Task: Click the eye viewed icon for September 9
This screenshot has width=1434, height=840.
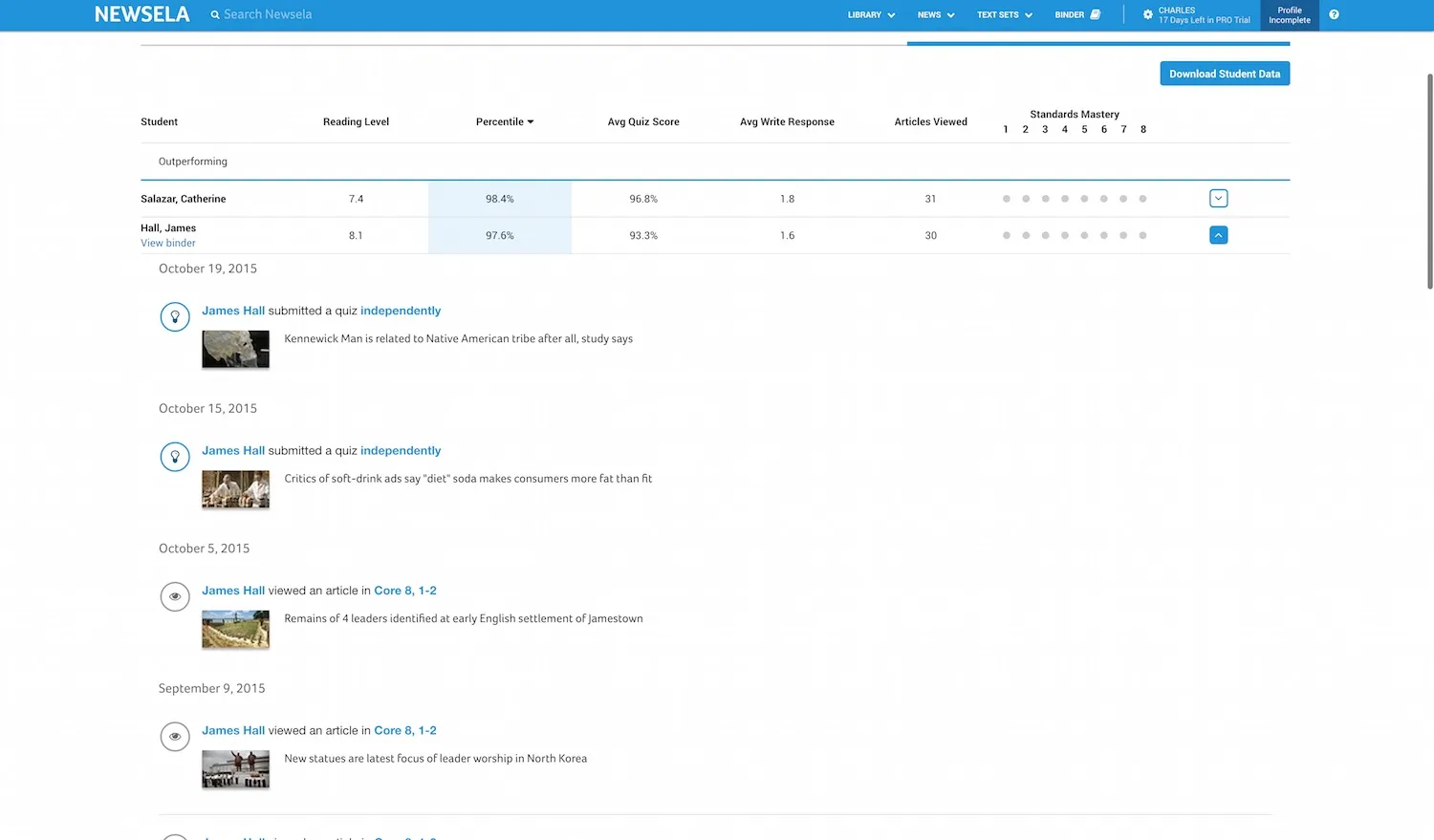Action: tap(175, 737)
